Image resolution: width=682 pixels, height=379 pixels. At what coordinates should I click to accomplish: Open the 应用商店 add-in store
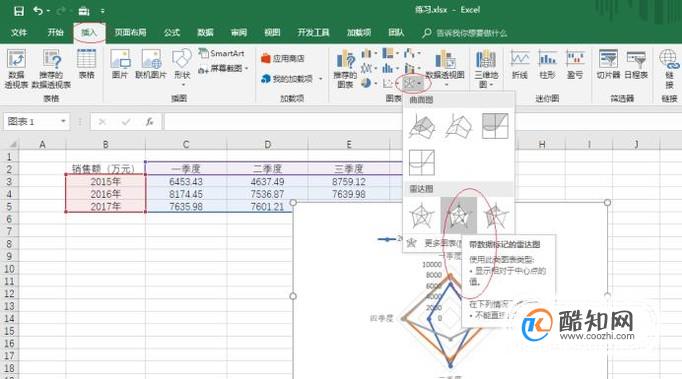click(x=283, y=58)
